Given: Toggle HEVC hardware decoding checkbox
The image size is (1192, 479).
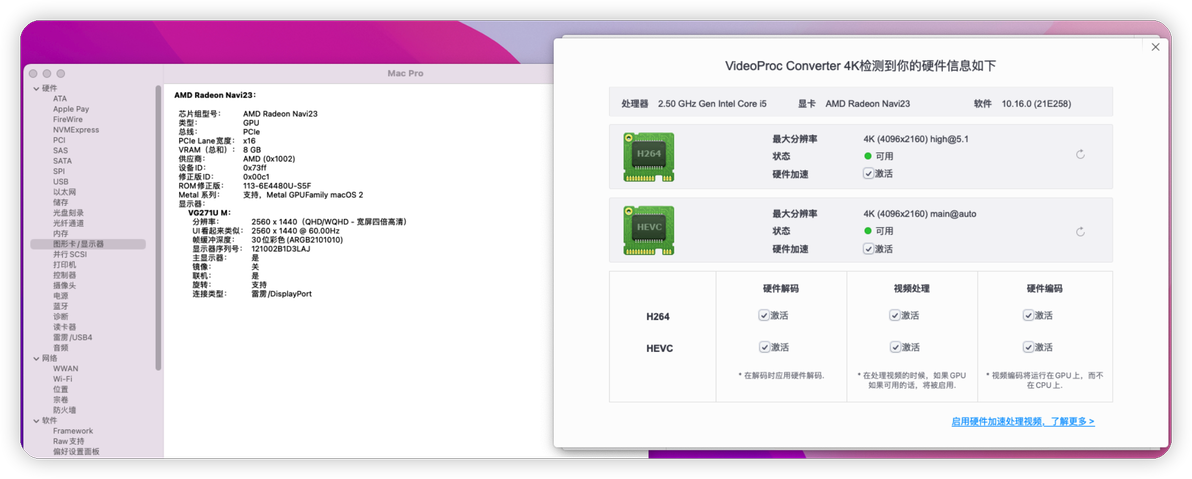Looking at the screenshot, I should click(764, 347).
